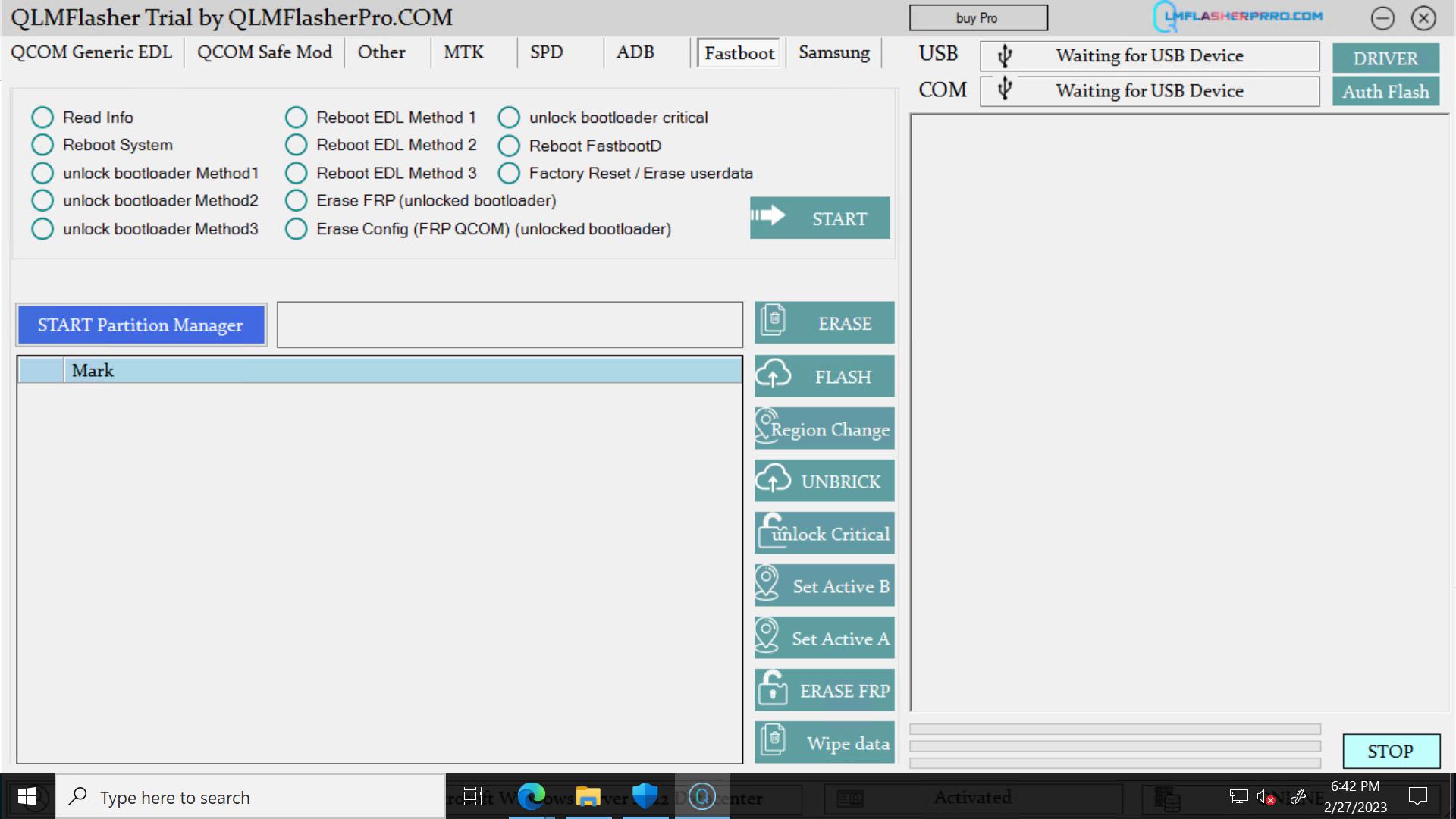1456x819 pixels.
Task: Click the USB symbol in COM row
Action: [1005, 89]
